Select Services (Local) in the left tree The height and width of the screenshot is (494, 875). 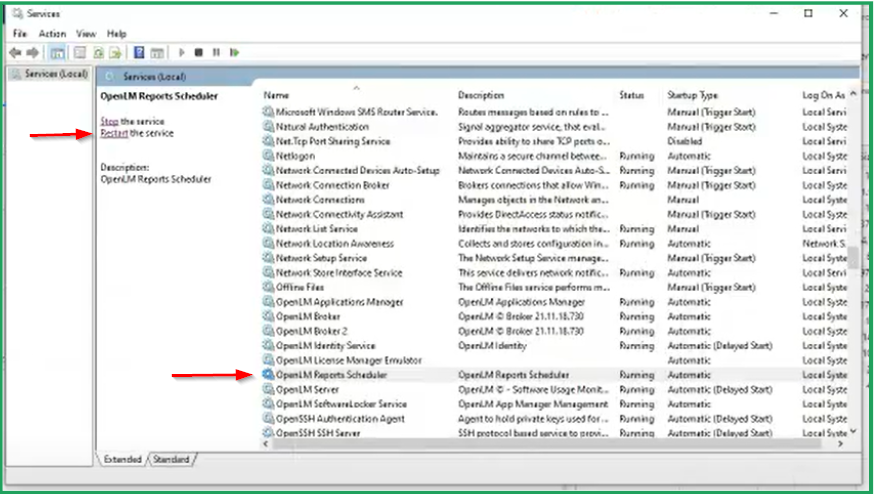48,75
